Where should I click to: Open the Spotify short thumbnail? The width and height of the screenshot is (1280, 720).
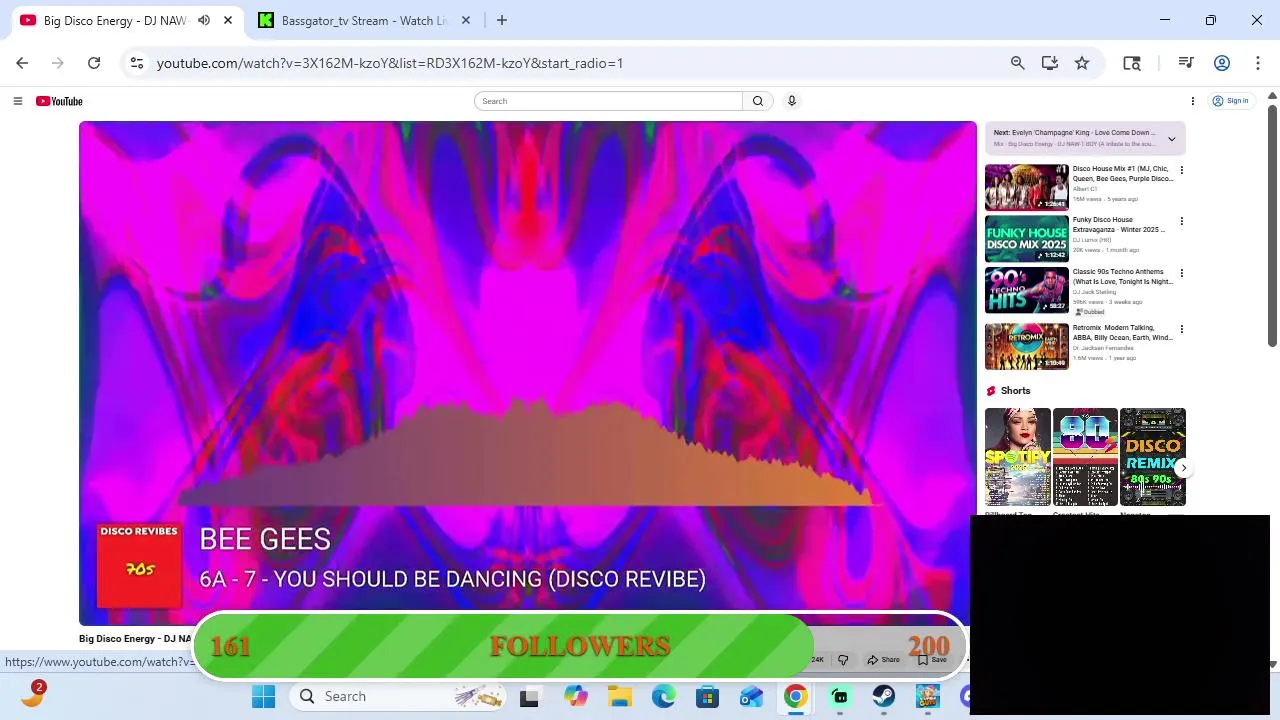click(1018, 457)
